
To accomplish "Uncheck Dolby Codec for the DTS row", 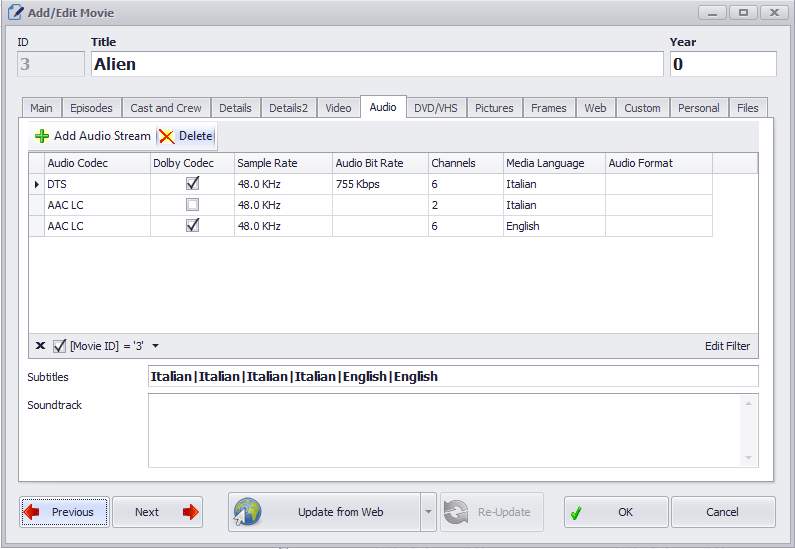I will [x=192, y=184].
